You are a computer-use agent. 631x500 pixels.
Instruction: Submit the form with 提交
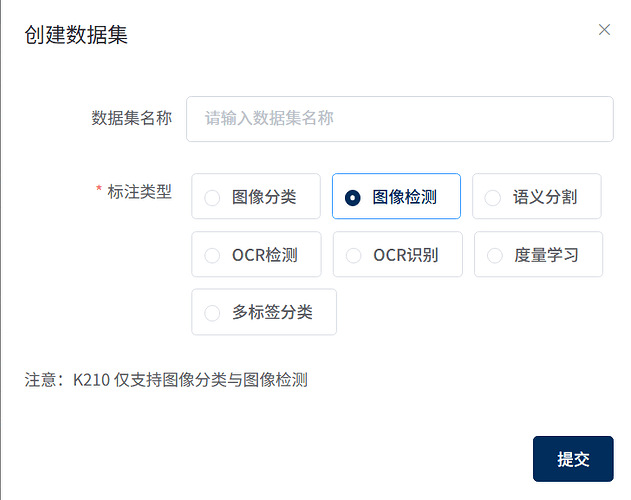pos(573,459)
